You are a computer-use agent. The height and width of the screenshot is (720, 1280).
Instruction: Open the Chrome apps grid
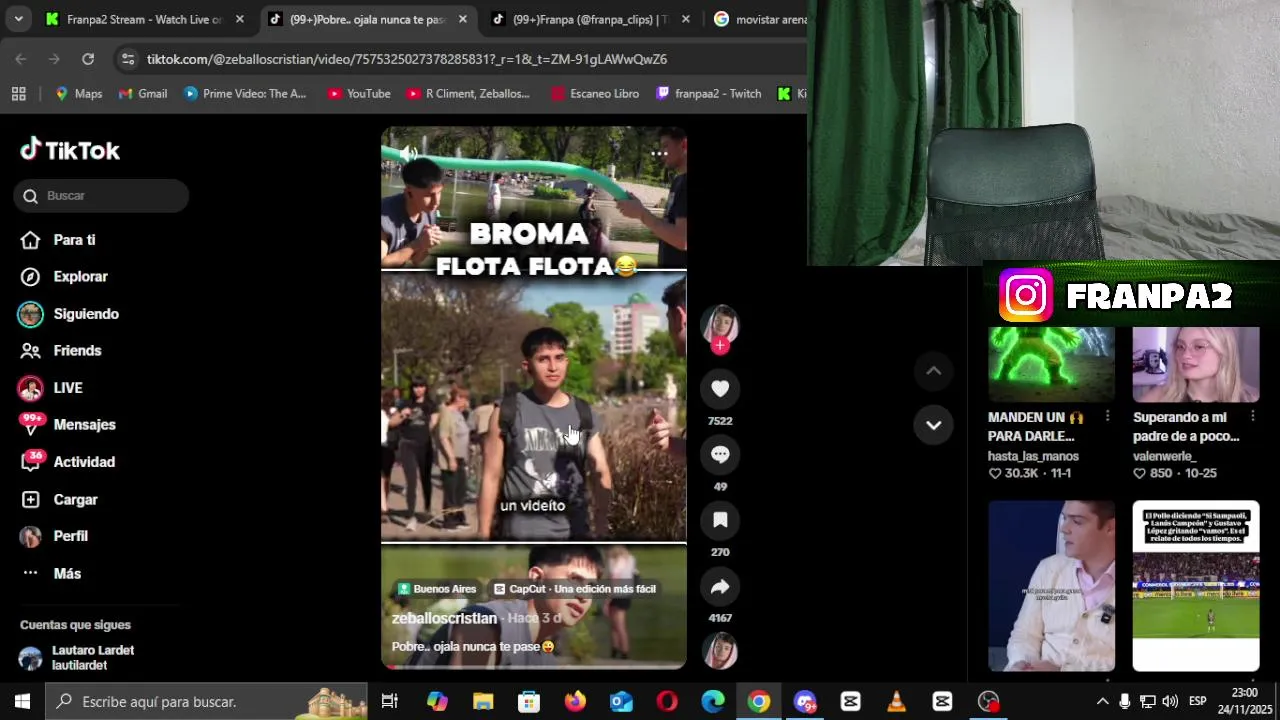(x=18, y=93)
